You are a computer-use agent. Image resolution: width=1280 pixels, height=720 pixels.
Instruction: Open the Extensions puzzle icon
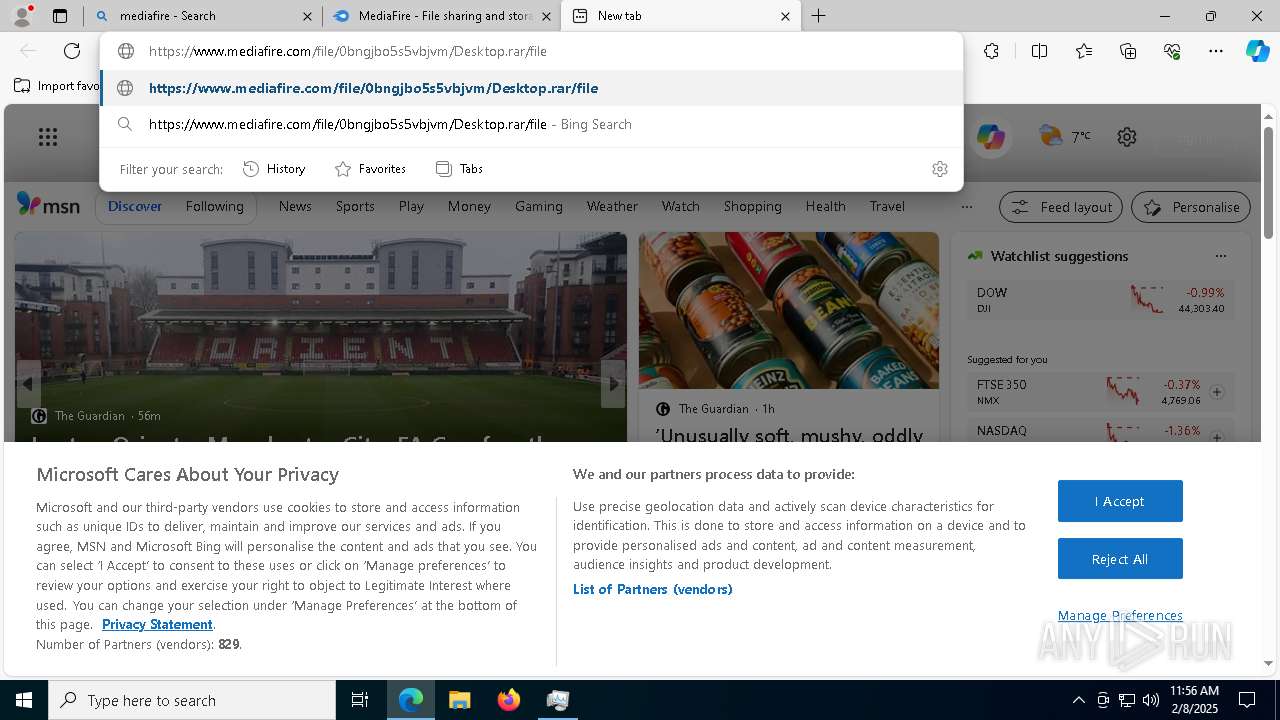pos(991,51)
